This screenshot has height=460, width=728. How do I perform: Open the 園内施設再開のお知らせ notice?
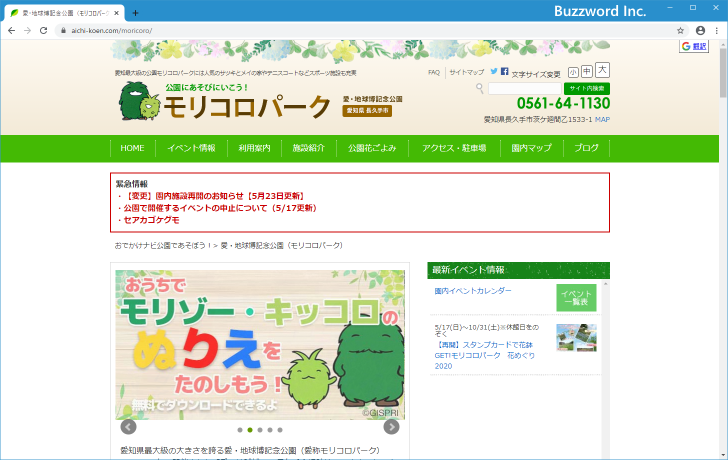[214, 196]
